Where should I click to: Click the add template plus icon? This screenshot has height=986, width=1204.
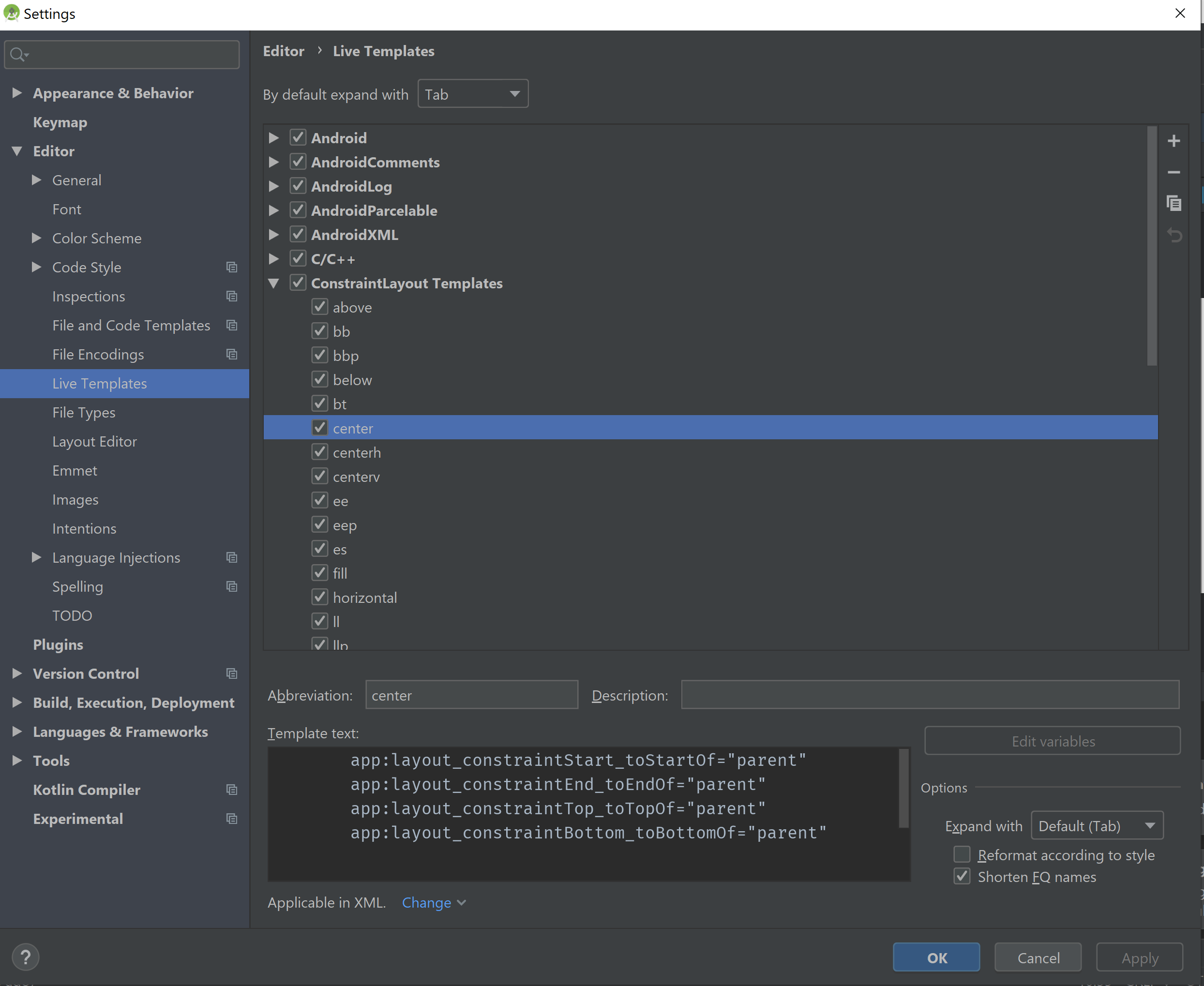[1174, 140]
